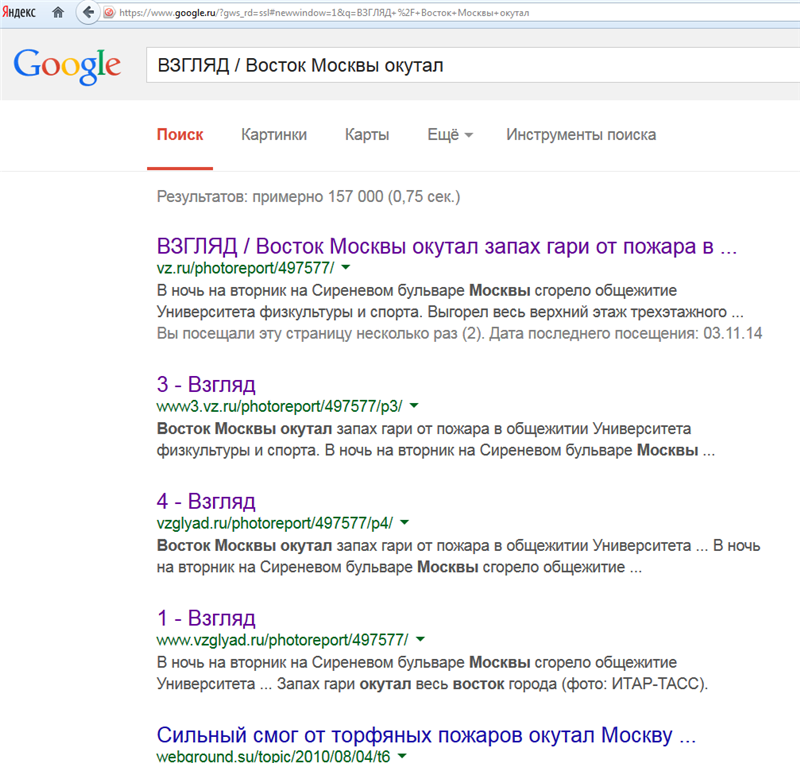800x763 pixels.
Task: Click the Google logo
Action: point(67,66)
